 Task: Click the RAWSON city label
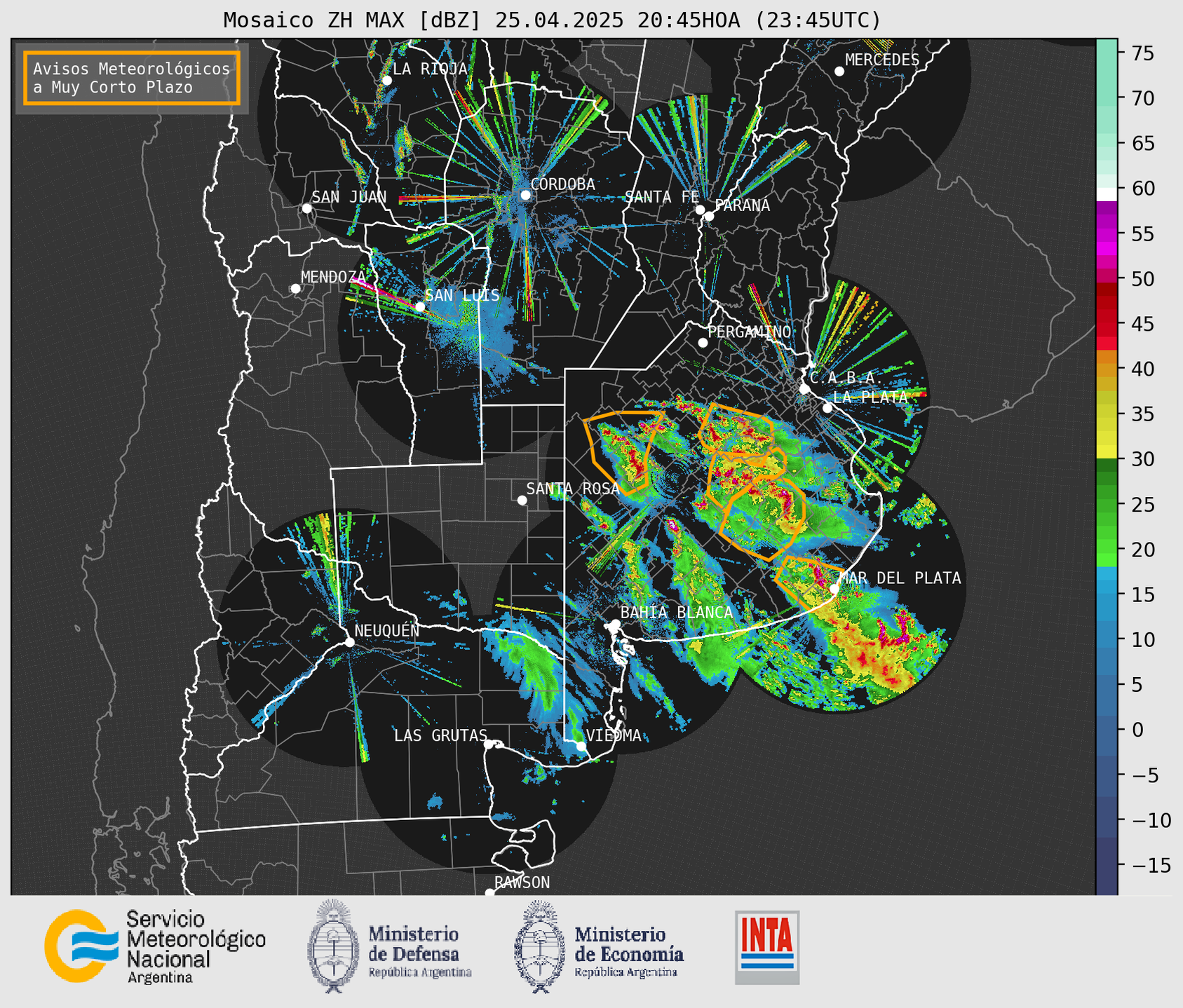click(x=522, y=883)
